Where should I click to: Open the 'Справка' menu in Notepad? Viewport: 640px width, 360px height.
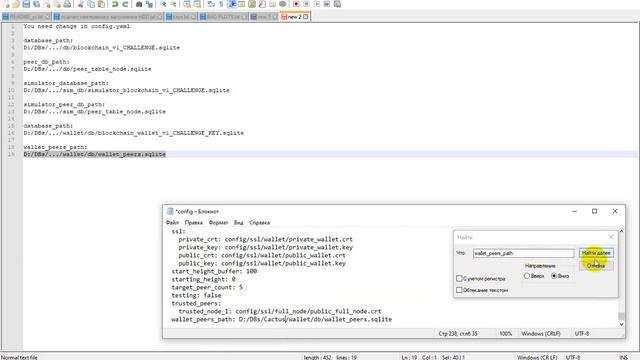tap(260, 222)
